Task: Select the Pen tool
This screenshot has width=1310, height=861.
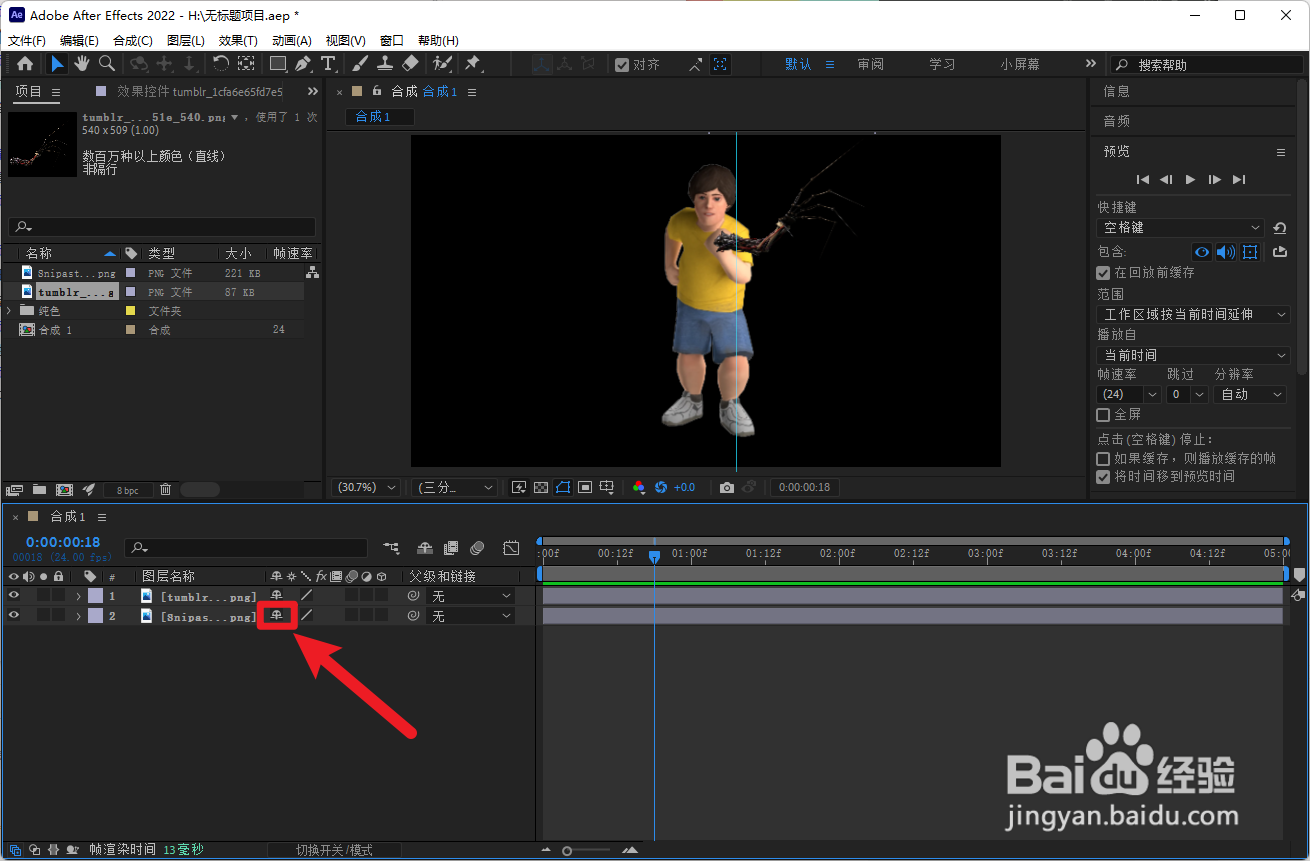Action: click(x=303, y=64)
